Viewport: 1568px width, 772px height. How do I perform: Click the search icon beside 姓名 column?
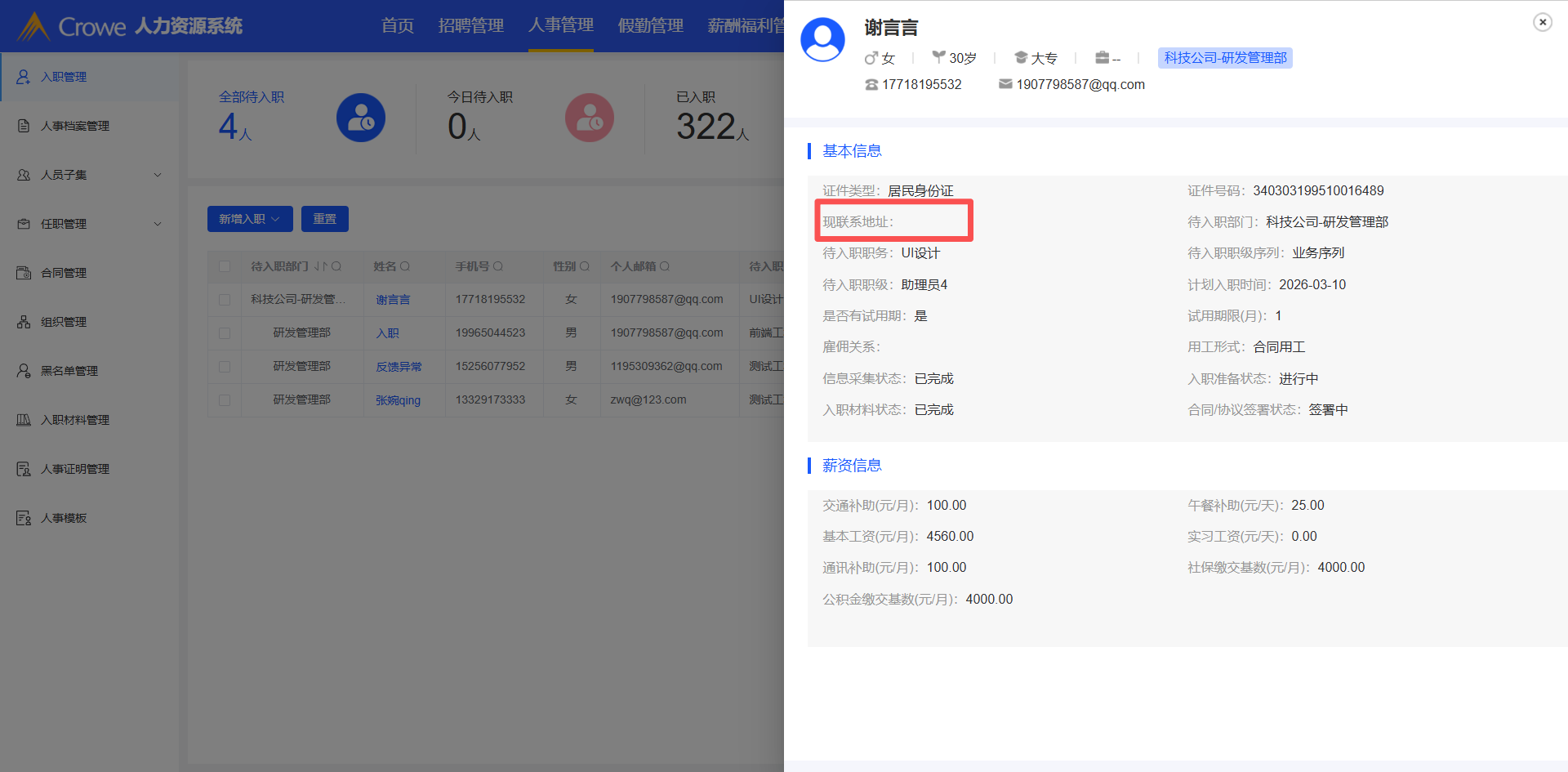405,266
